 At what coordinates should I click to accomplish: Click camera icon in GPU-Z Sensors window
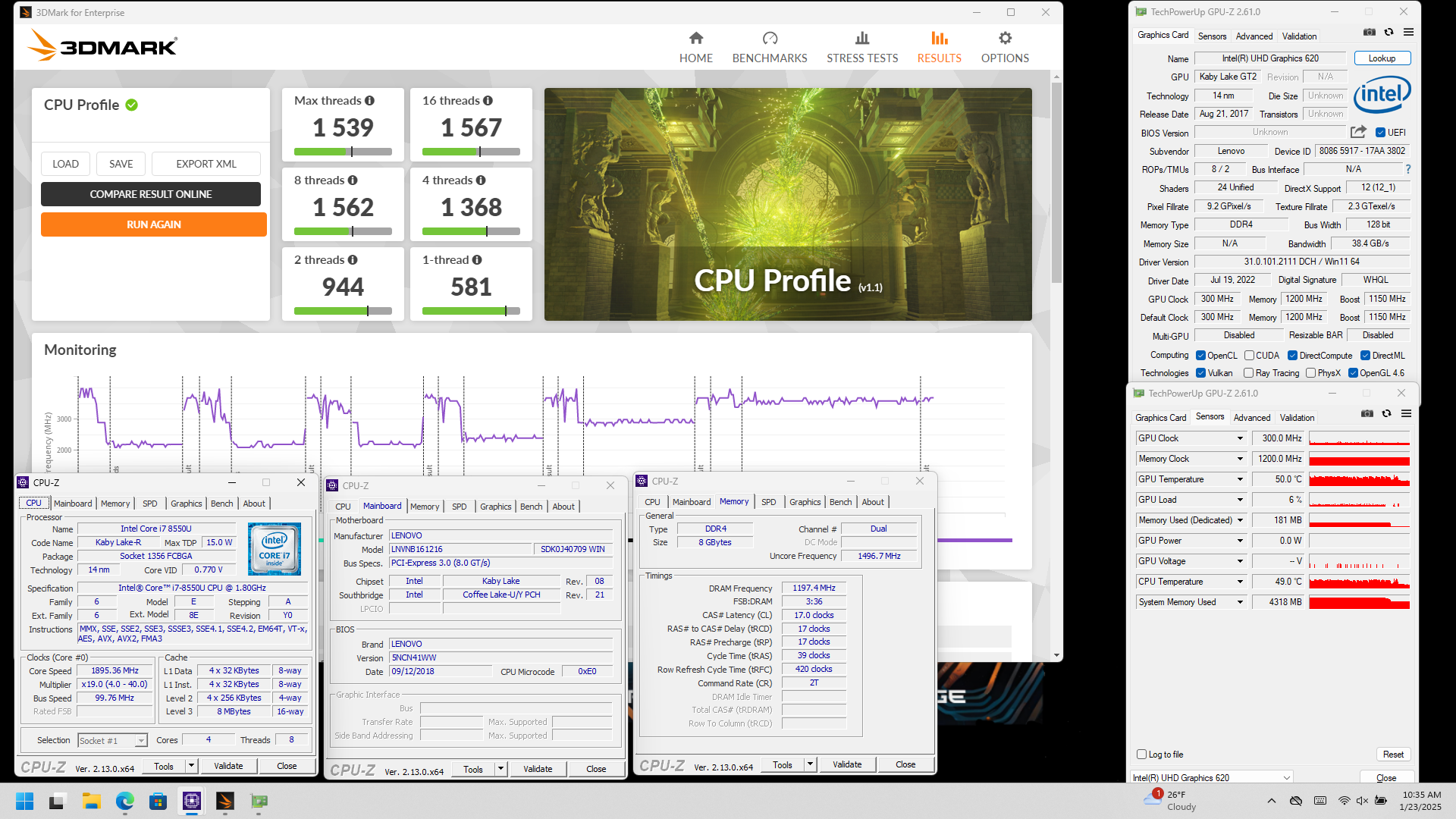pos(1367,414)
